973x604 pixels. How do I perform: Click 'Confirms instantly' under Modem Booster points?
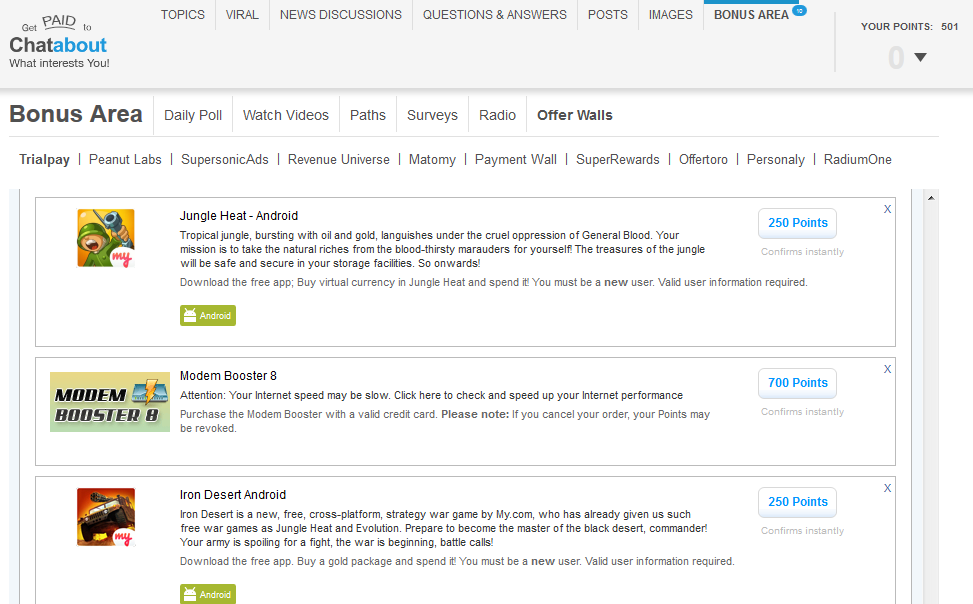coord(802,412)
